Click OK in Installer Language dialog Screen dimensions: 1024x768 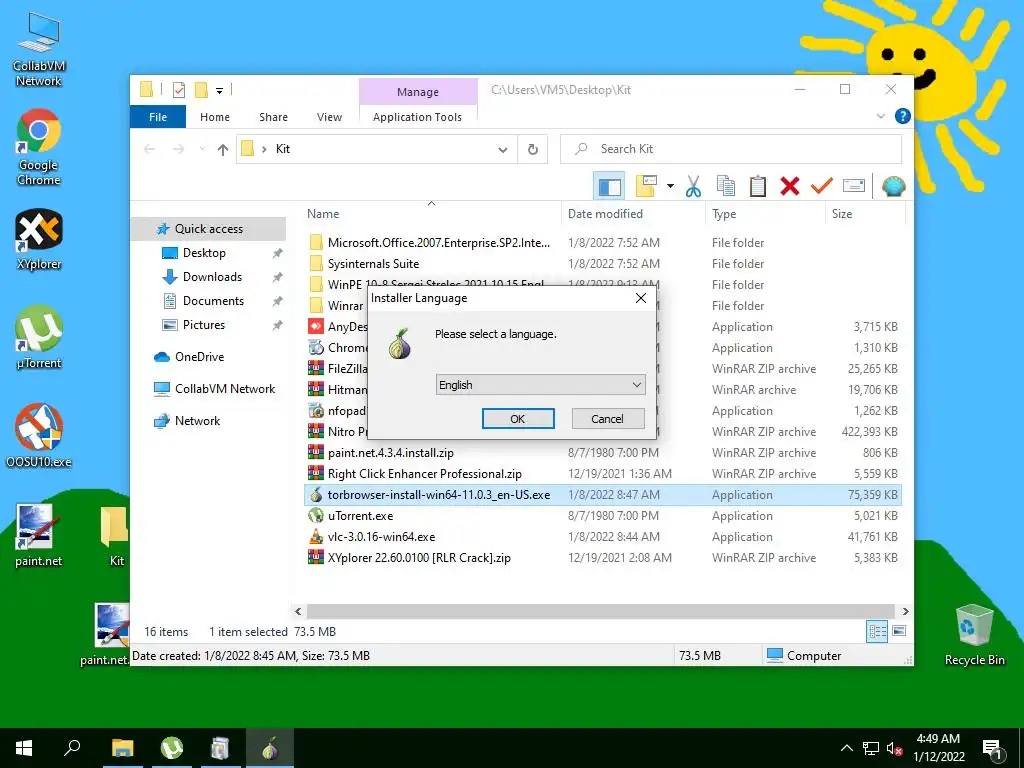click(x=518, y=419)
